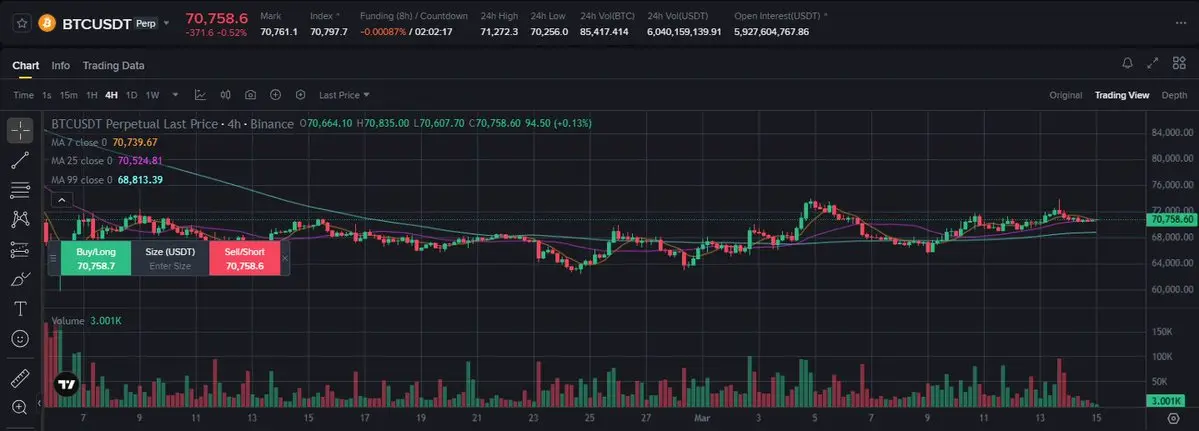Switch to Depth chart view

(1175, 95)
